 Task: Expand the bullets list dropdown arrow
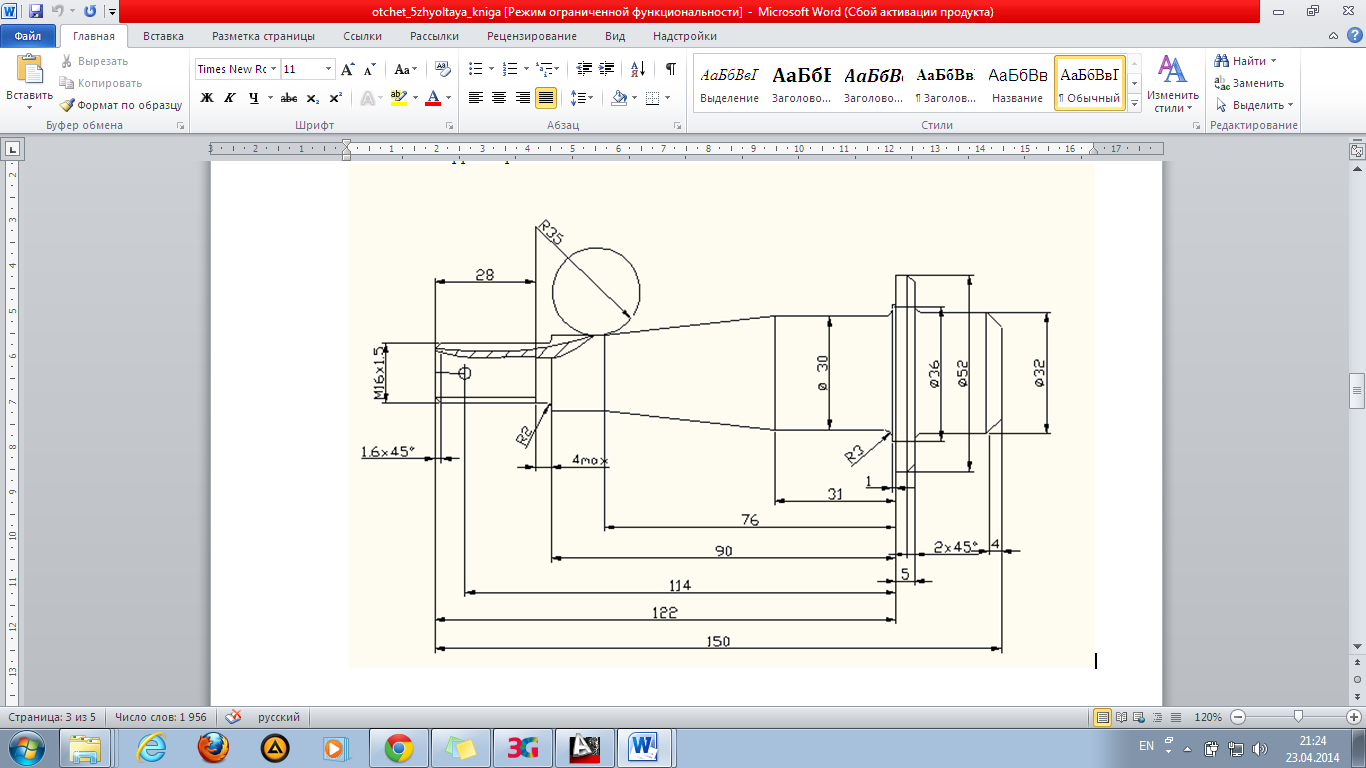[491, 69]
